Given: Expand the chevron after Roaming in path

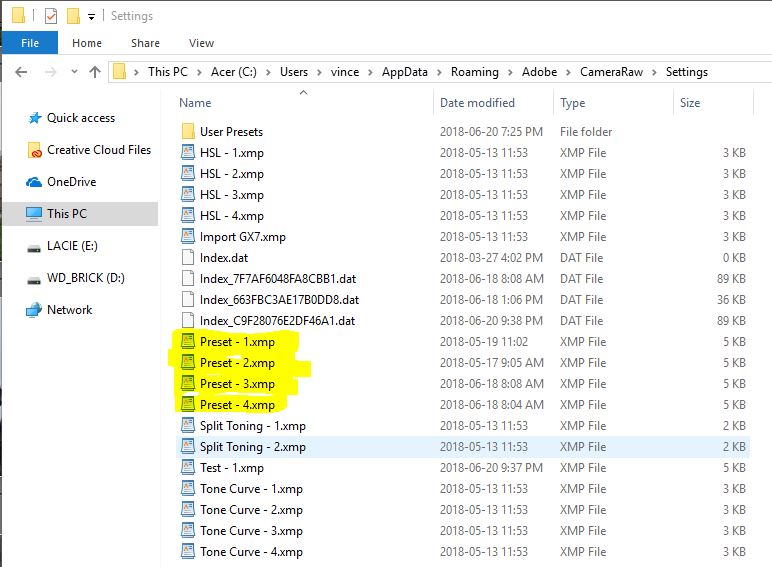Looking at the screenshot, I should 510,72.
